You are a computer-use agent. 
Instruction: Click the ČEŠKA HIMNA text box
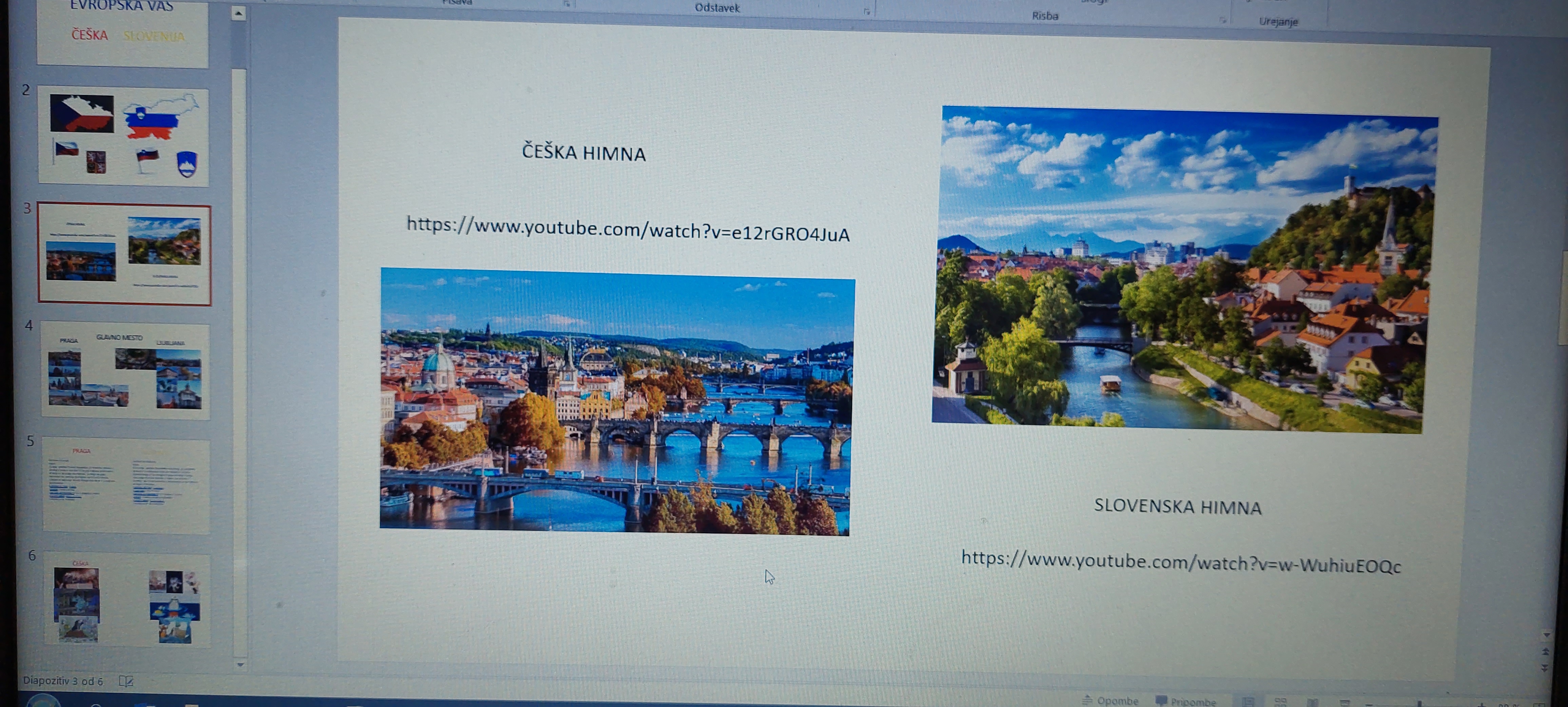coord(584,152)
